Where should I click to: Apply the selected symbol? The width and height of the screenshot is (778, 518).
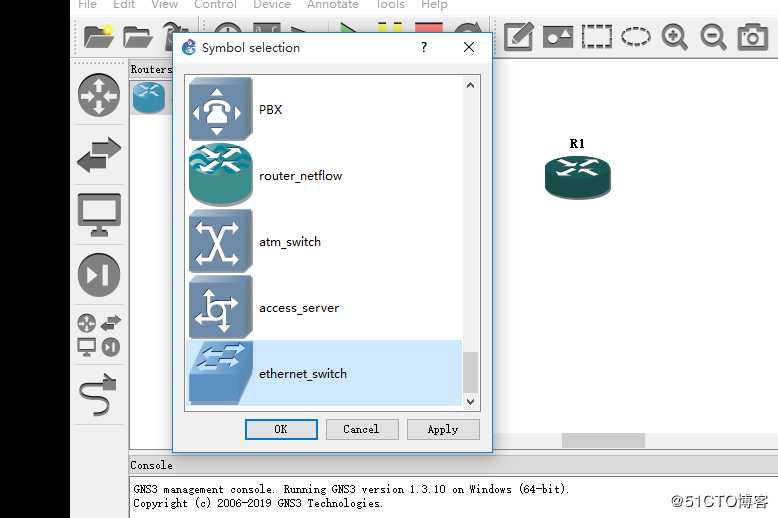(443, 429)
